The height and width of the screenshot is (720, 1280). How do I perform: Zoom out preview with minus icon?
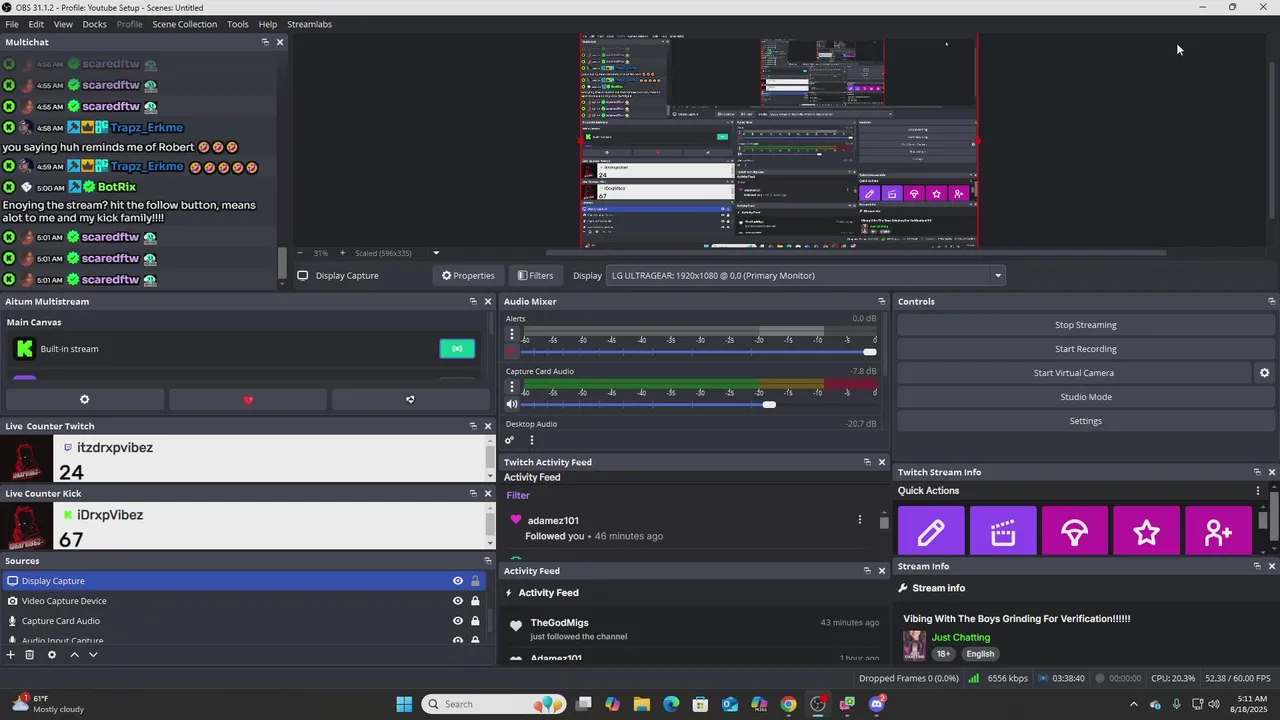(x=300, y=253)
